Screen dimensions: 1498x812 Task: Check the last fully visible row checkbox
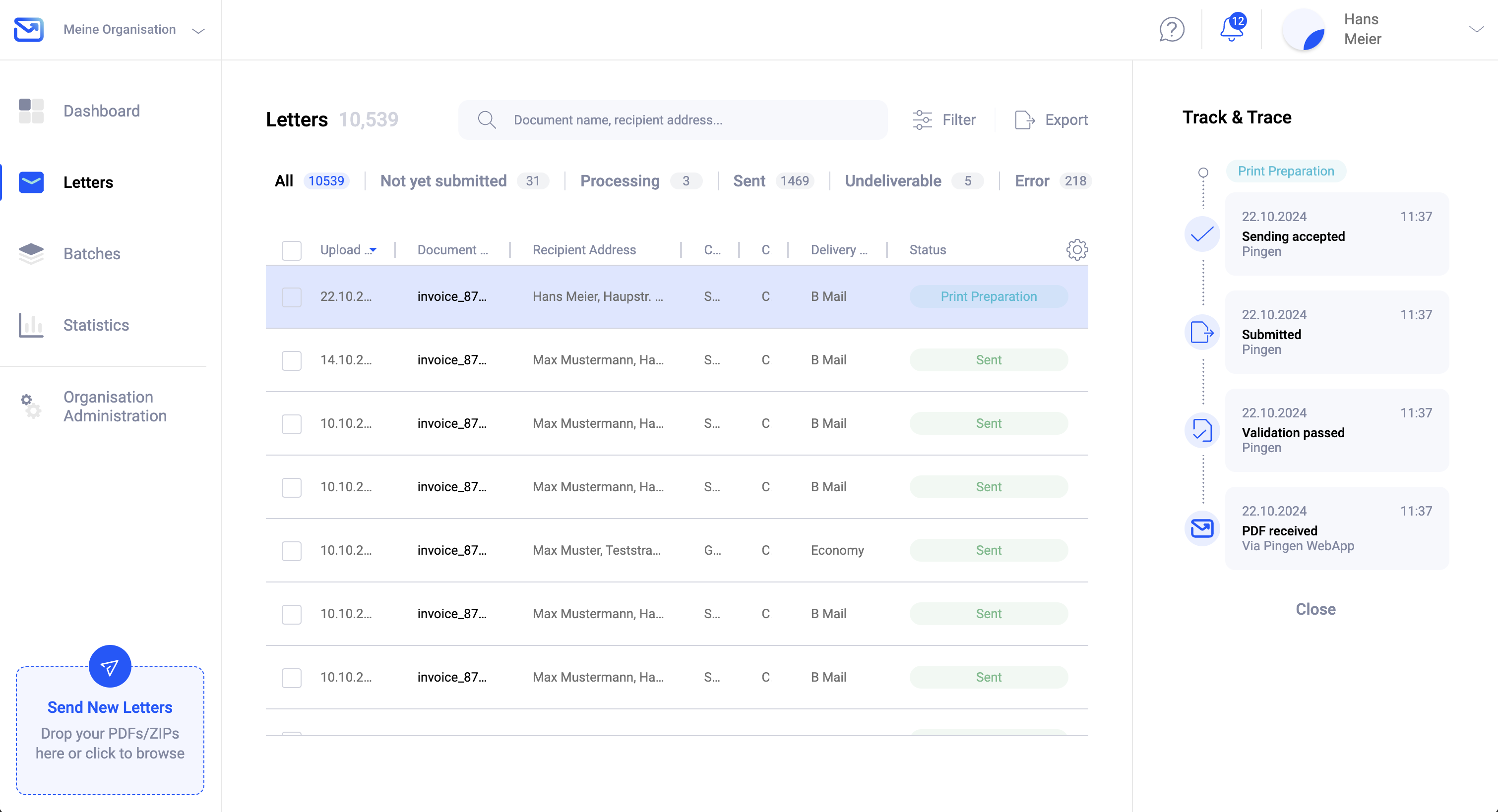pos(291,678)
